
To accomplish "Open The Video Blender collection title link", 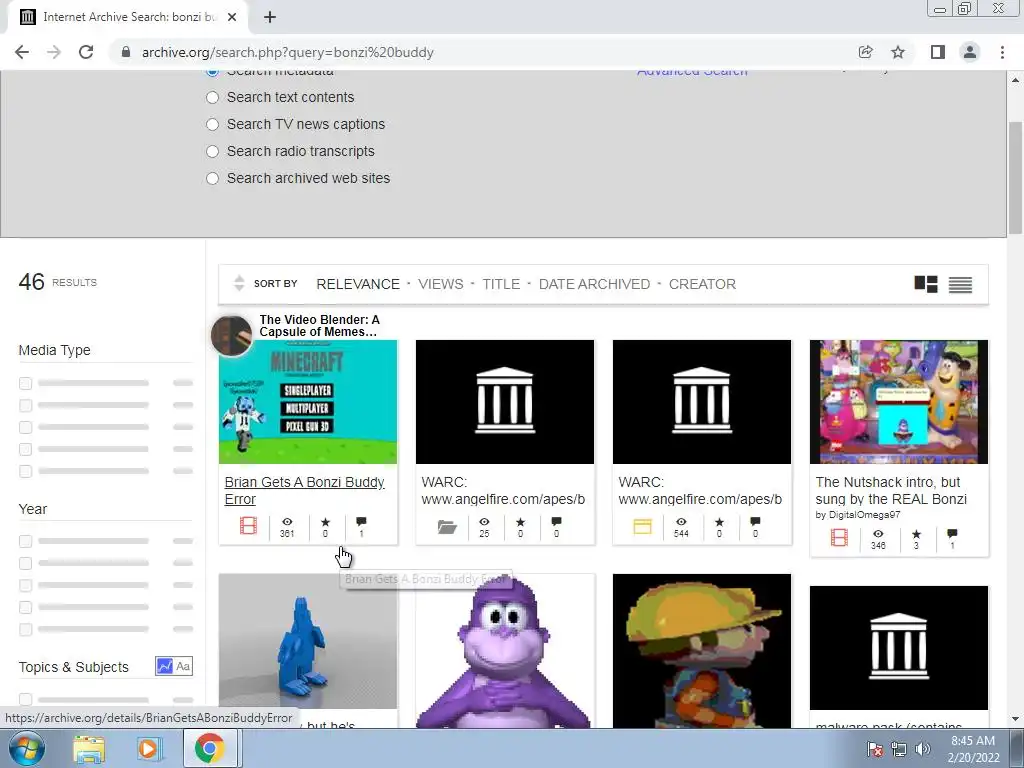I will click(x=319, y=326).
